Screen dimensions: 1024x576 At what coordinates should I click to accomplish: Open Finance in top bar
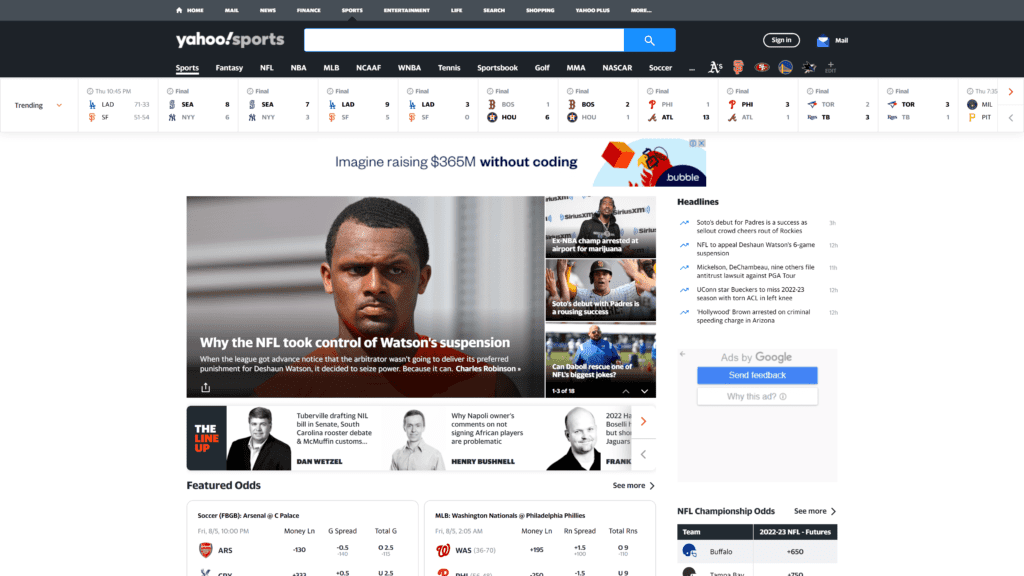coord(308,10)
